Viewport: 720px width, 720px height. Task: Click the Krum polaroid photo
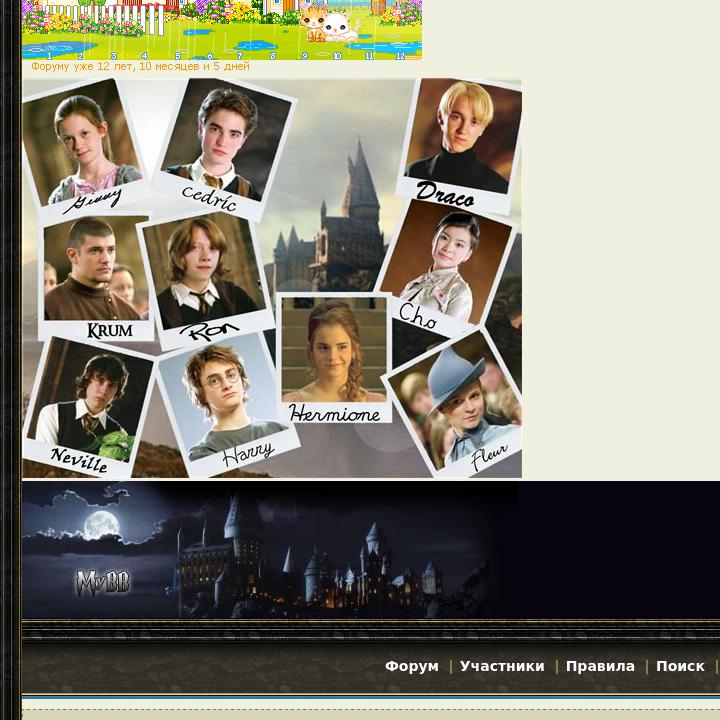96,278
